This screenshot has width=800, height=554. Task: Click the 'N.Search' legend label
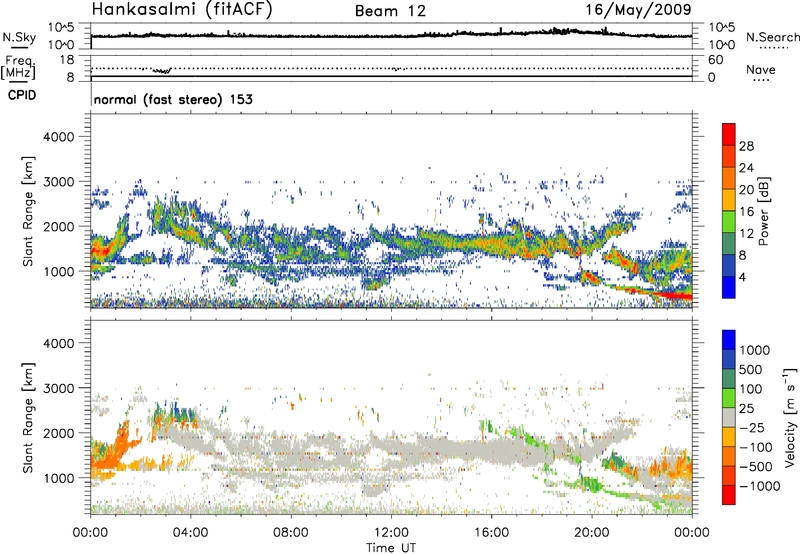[x=772, y=37]
